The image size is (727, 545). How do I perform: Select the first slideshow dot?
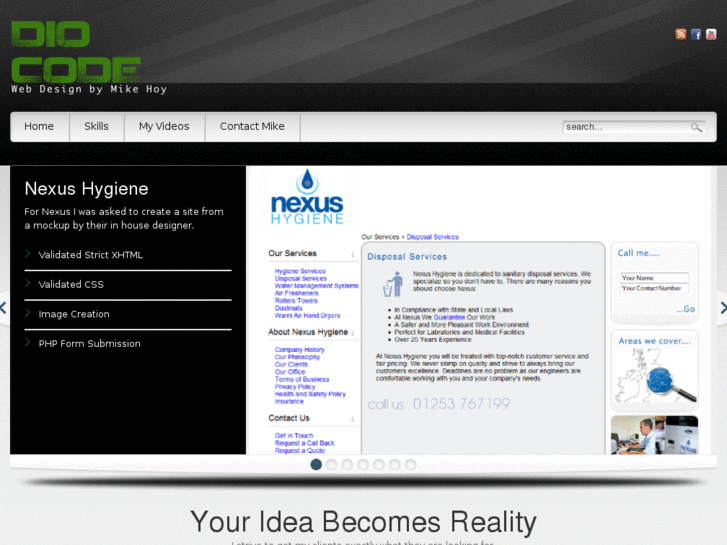point(316,464)
